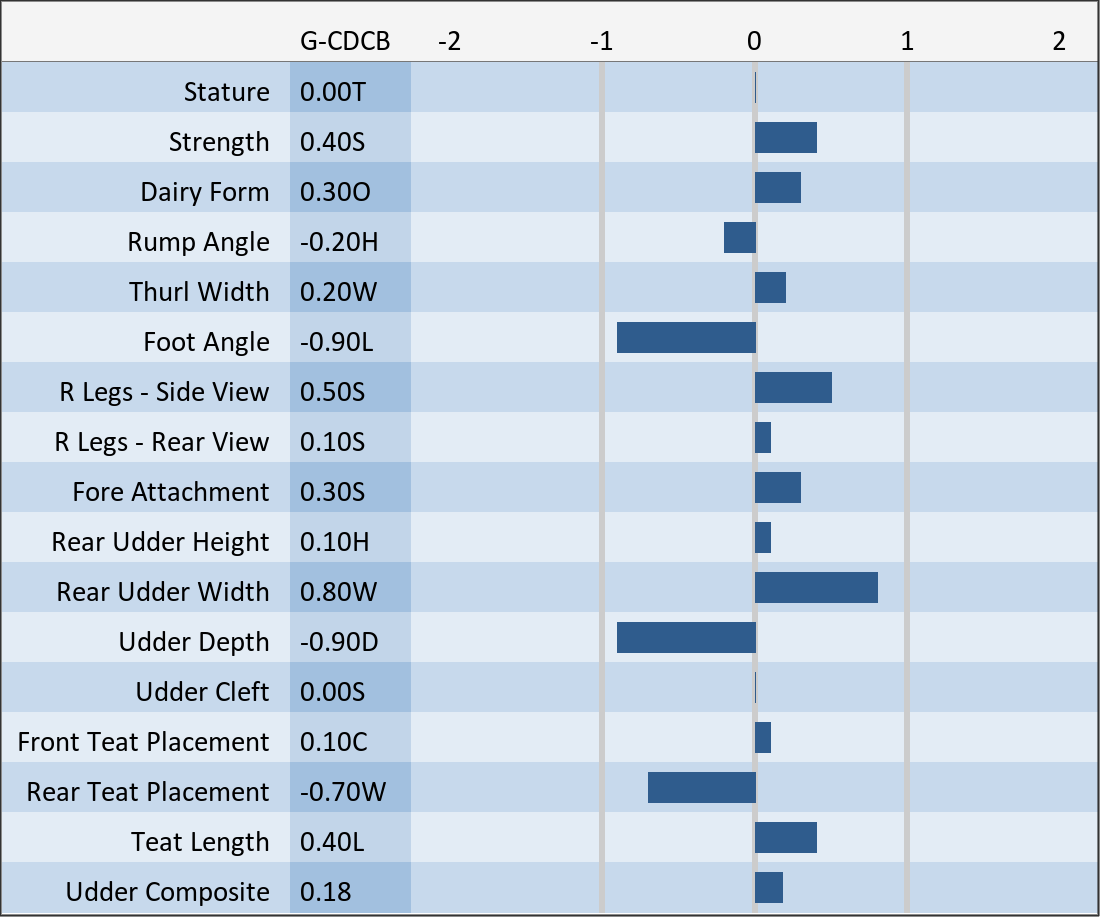1100x917 pixels.
Task: Select the -0.90L Foot Angle value
Action: point(337,342)
